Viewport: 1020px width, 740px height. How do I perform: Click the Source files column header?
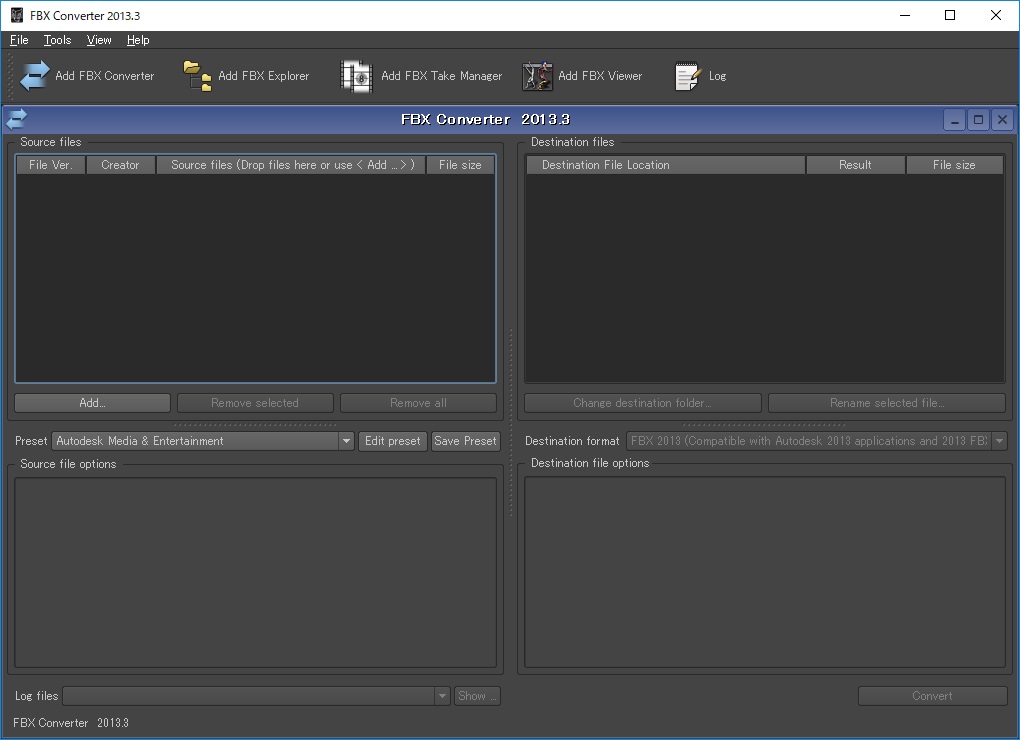pyautogui.click(x=291, y=165)
